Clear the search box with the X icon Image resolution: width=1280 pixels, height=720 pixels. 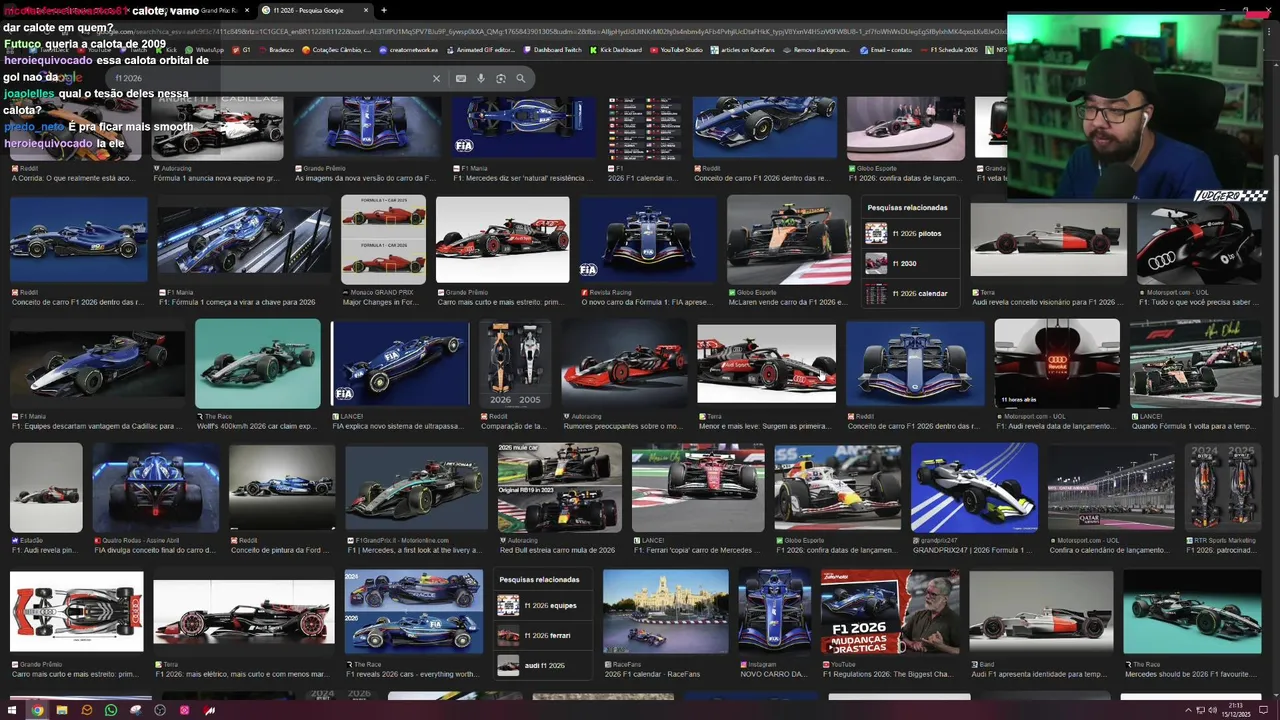436,78
